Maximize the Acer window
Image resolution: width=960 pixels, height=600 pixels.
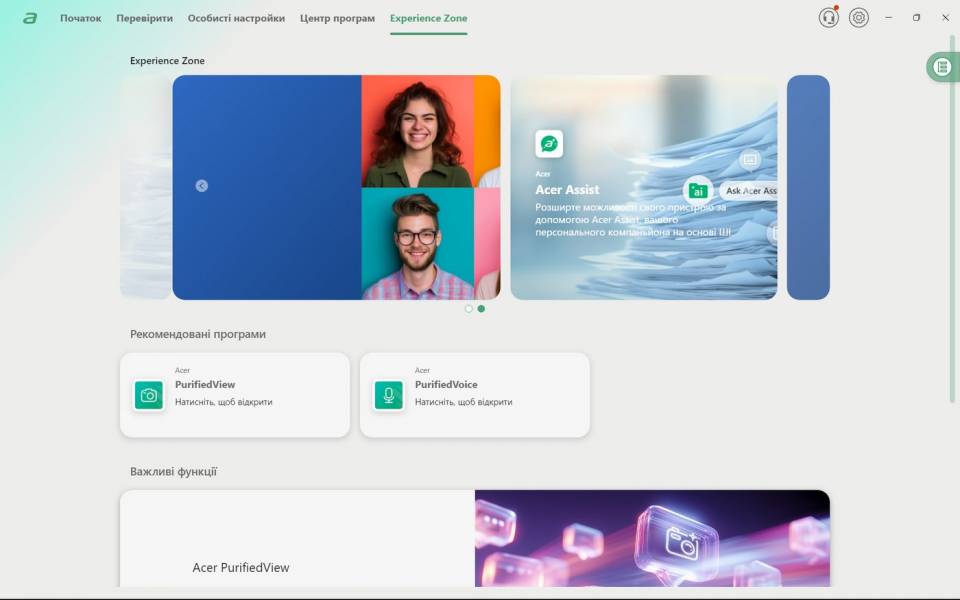pyautogui.click(x=917, y=18)
